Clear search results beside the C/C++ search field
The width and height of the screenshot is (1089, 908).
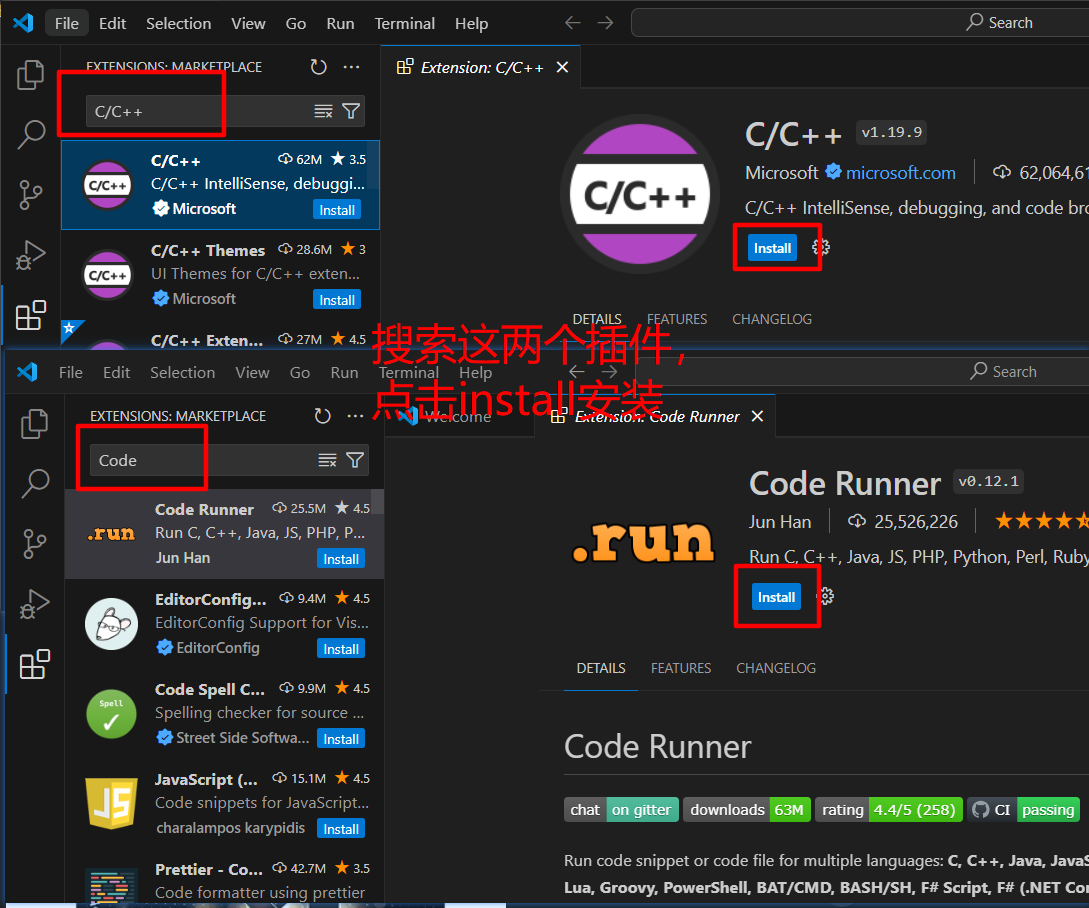click(323, 111)
